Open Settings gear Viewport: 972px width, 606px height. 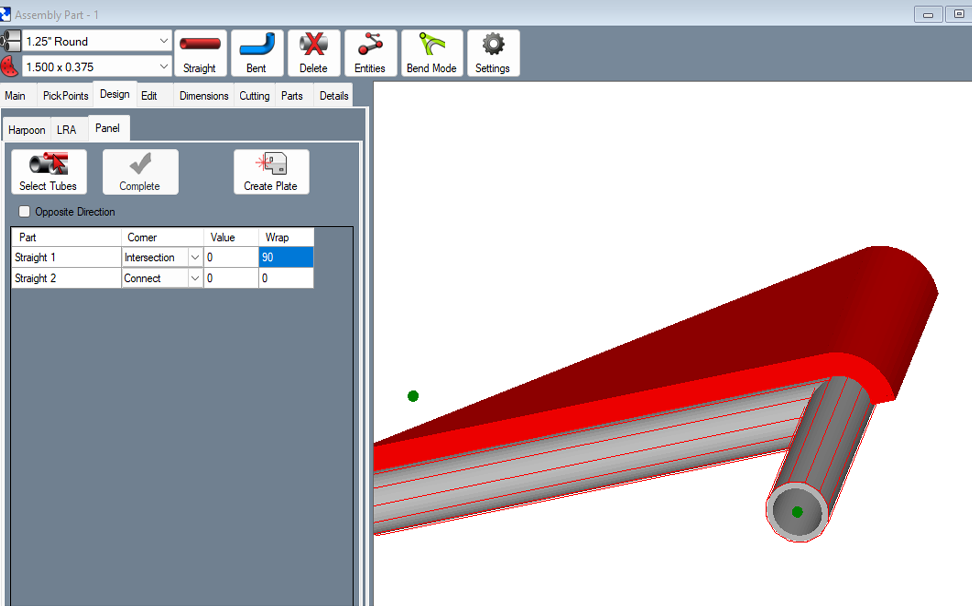coord(493,53)
